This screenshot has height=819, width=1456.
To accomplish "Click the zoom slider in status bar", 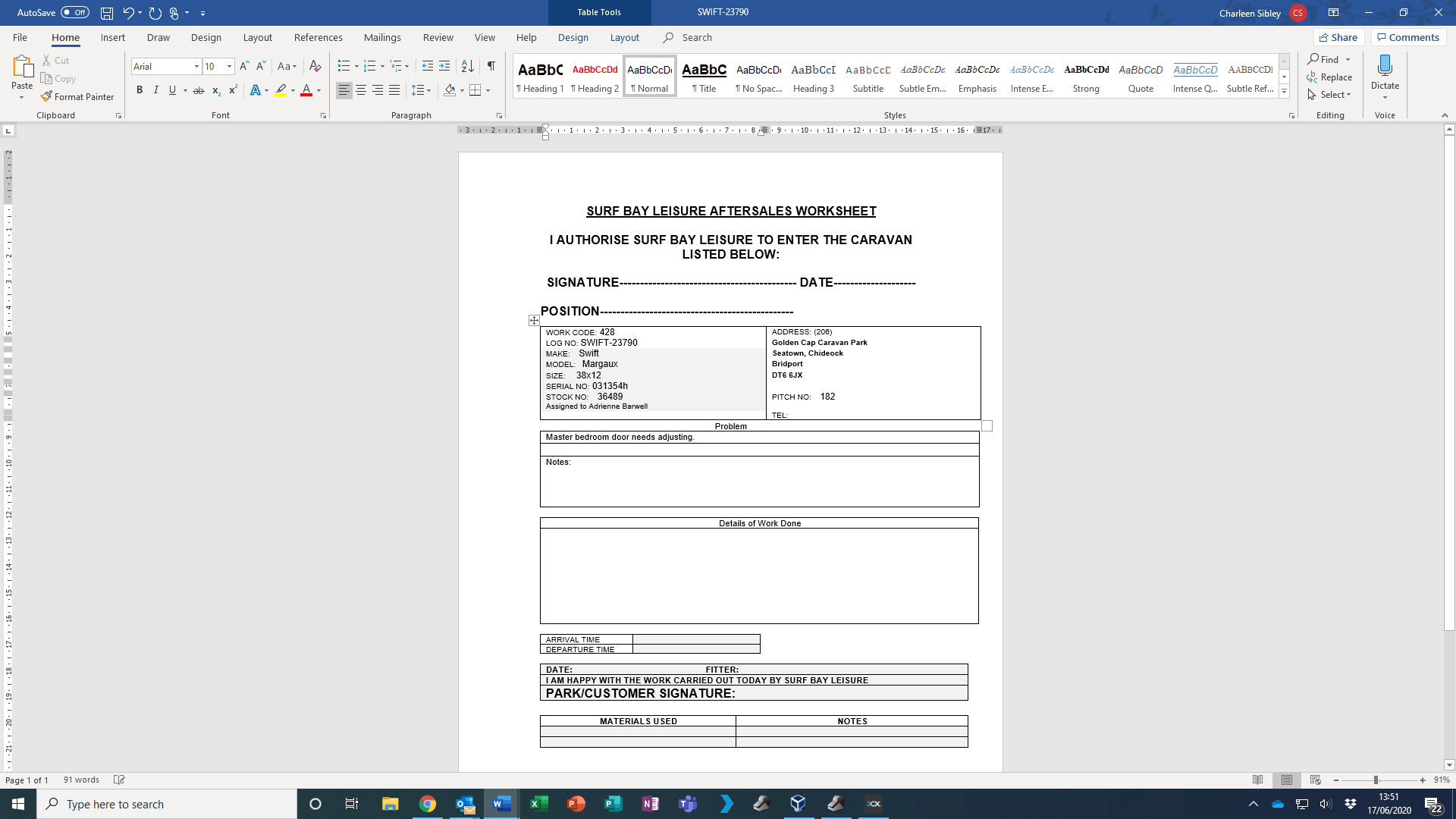I will 1376,780.
